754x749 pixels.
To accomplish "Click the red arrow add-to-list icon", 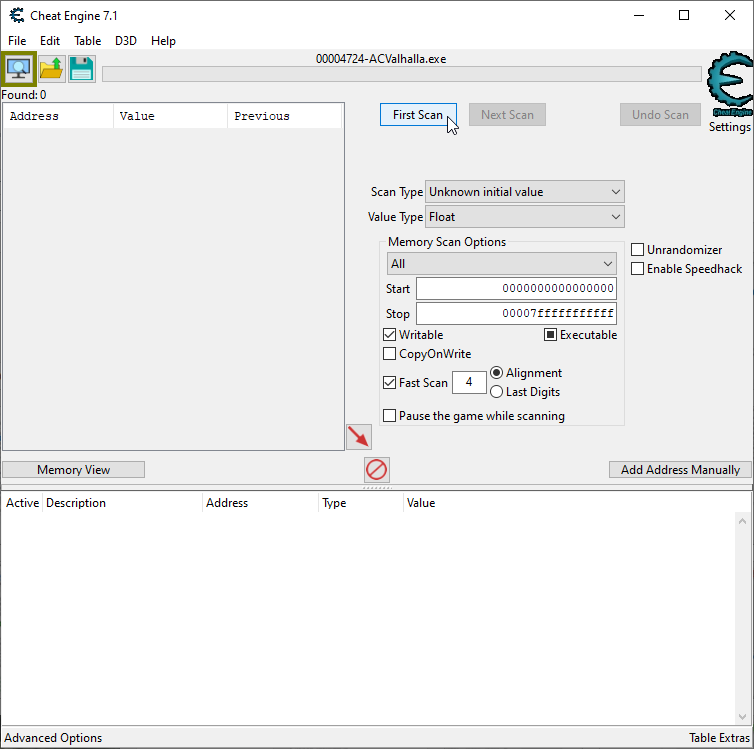I will click(x=358, y=437).
